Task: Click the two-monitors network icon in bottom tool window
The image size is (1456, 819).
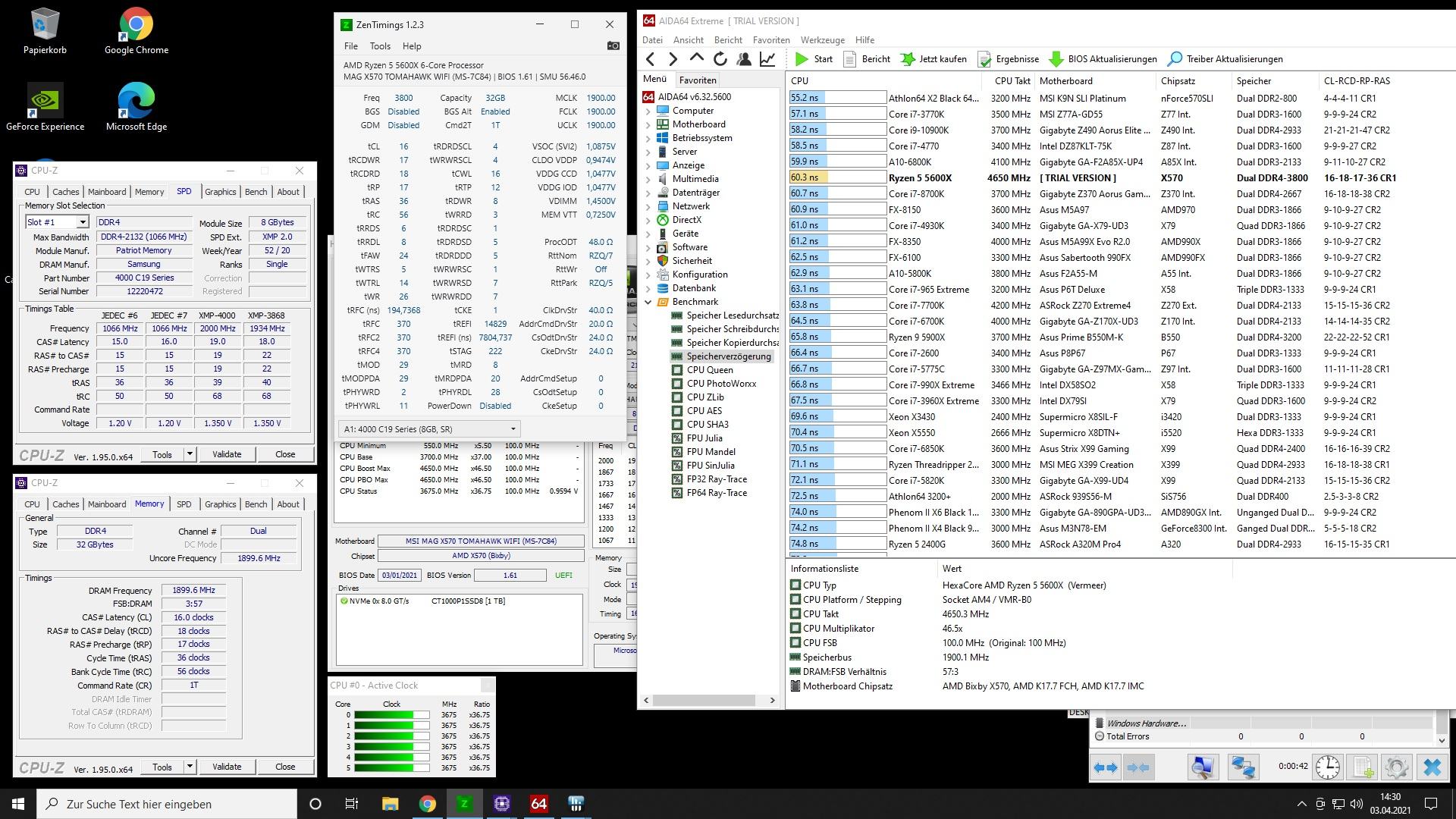Action: [1243, 767]
